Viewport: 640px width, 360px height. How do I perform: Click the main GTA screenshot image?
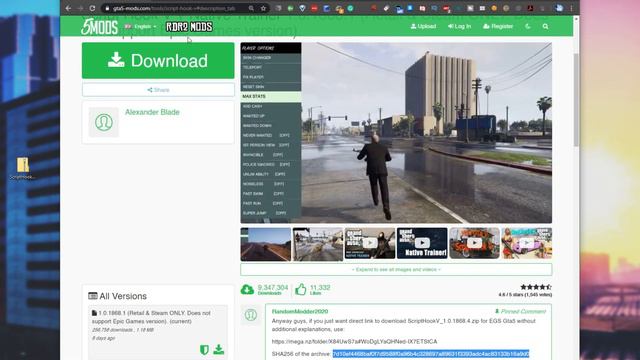(x=396, y=133)
